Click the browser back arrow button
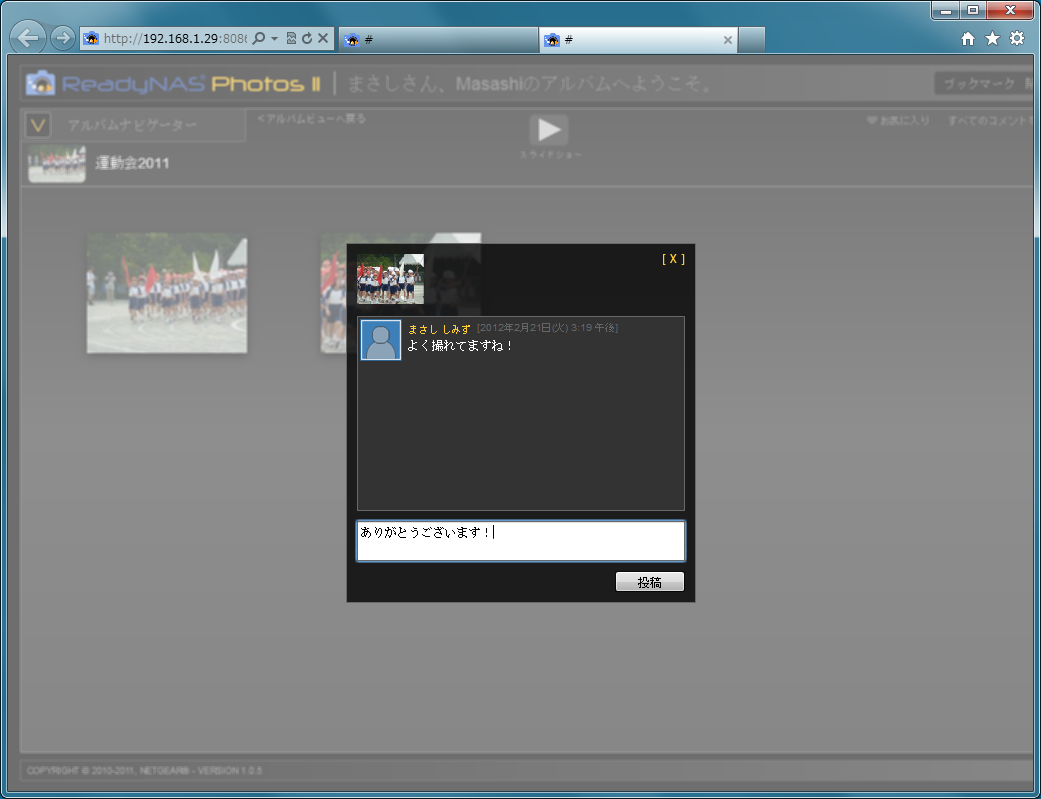This screenshot has width=1041, height=799. pos(27,38)
